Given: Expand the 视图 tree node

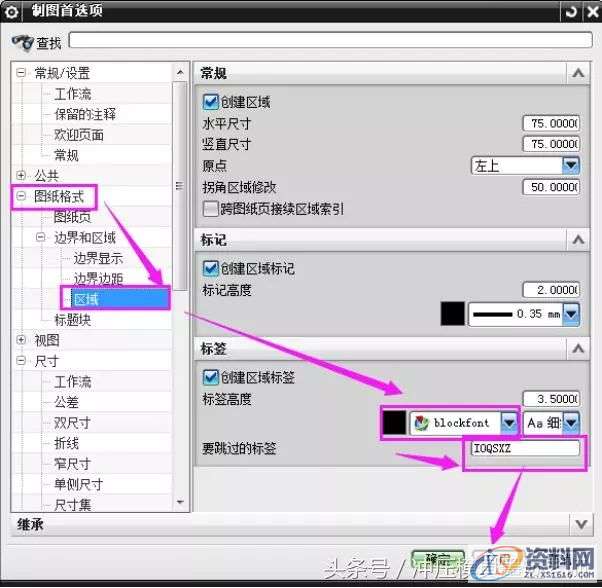Looking at the screenshot, I should pos(21,340).
